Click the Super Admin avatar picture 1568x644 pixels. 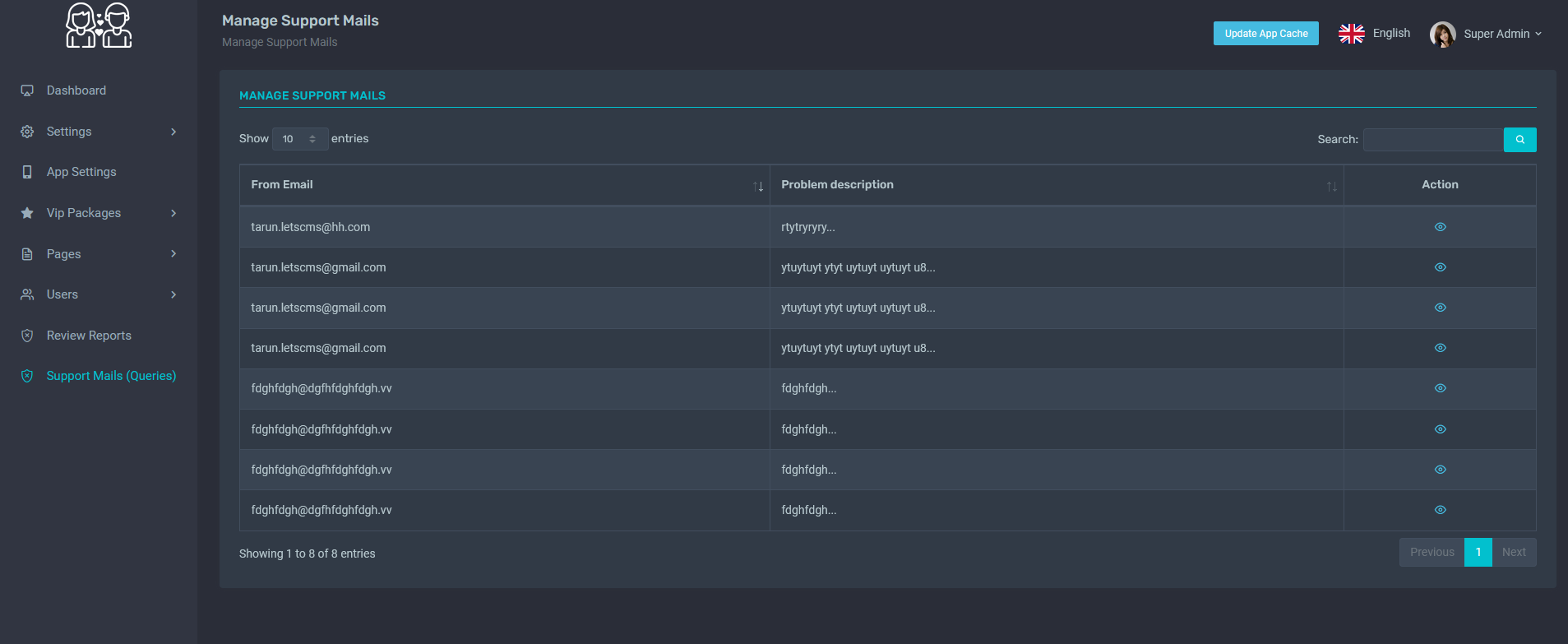coord(1442,34)
